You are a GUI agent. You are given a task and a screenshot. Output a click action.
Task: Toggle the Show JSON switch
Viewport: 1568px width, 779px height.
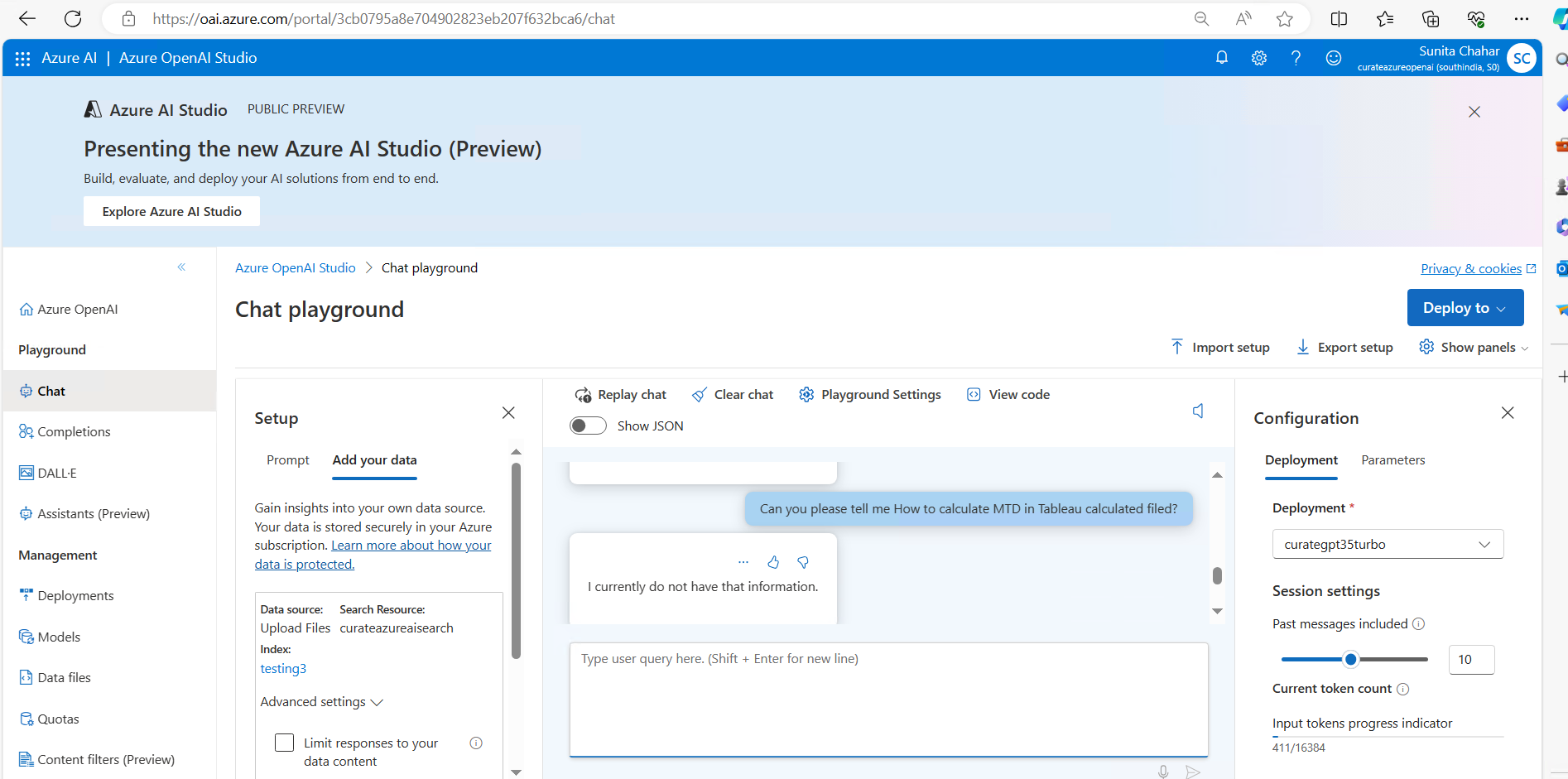[x=588, y=426]
